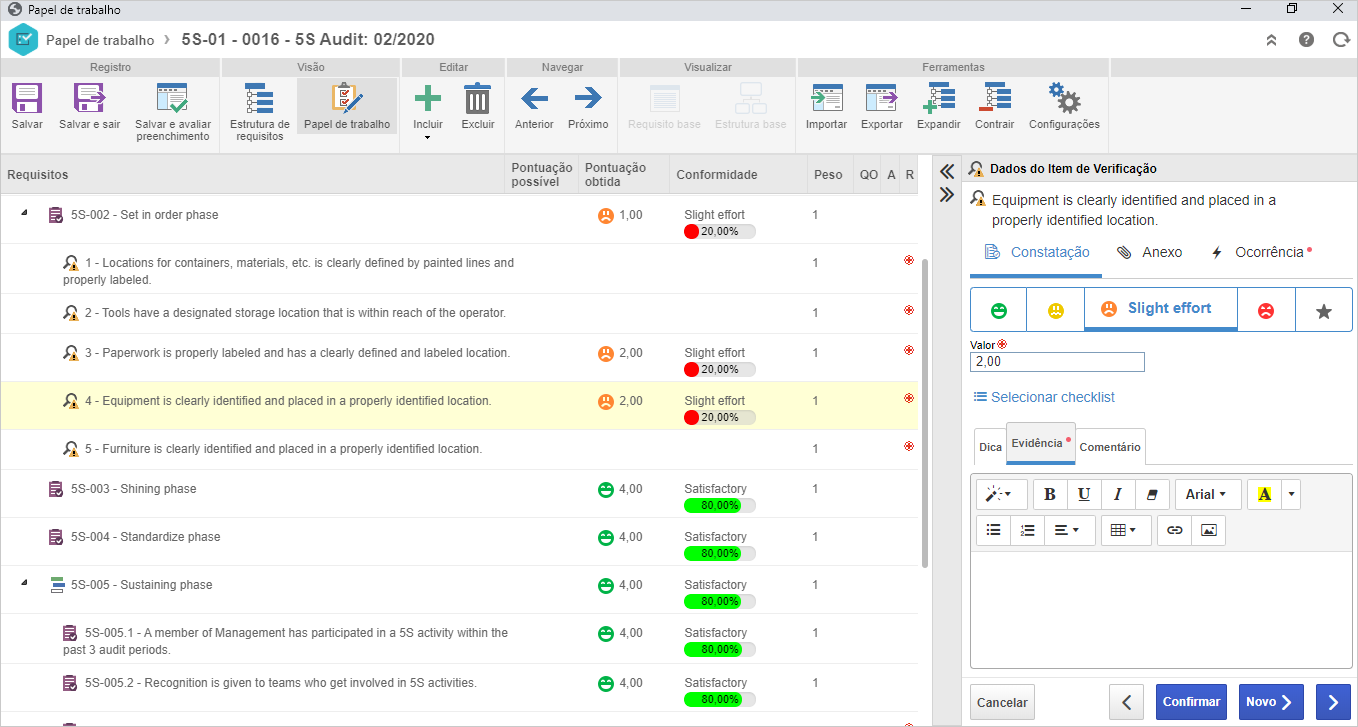Go to Próximo item arrow
The height and width of the screenshot is (727, 1358).
click(x=588, y=98)
